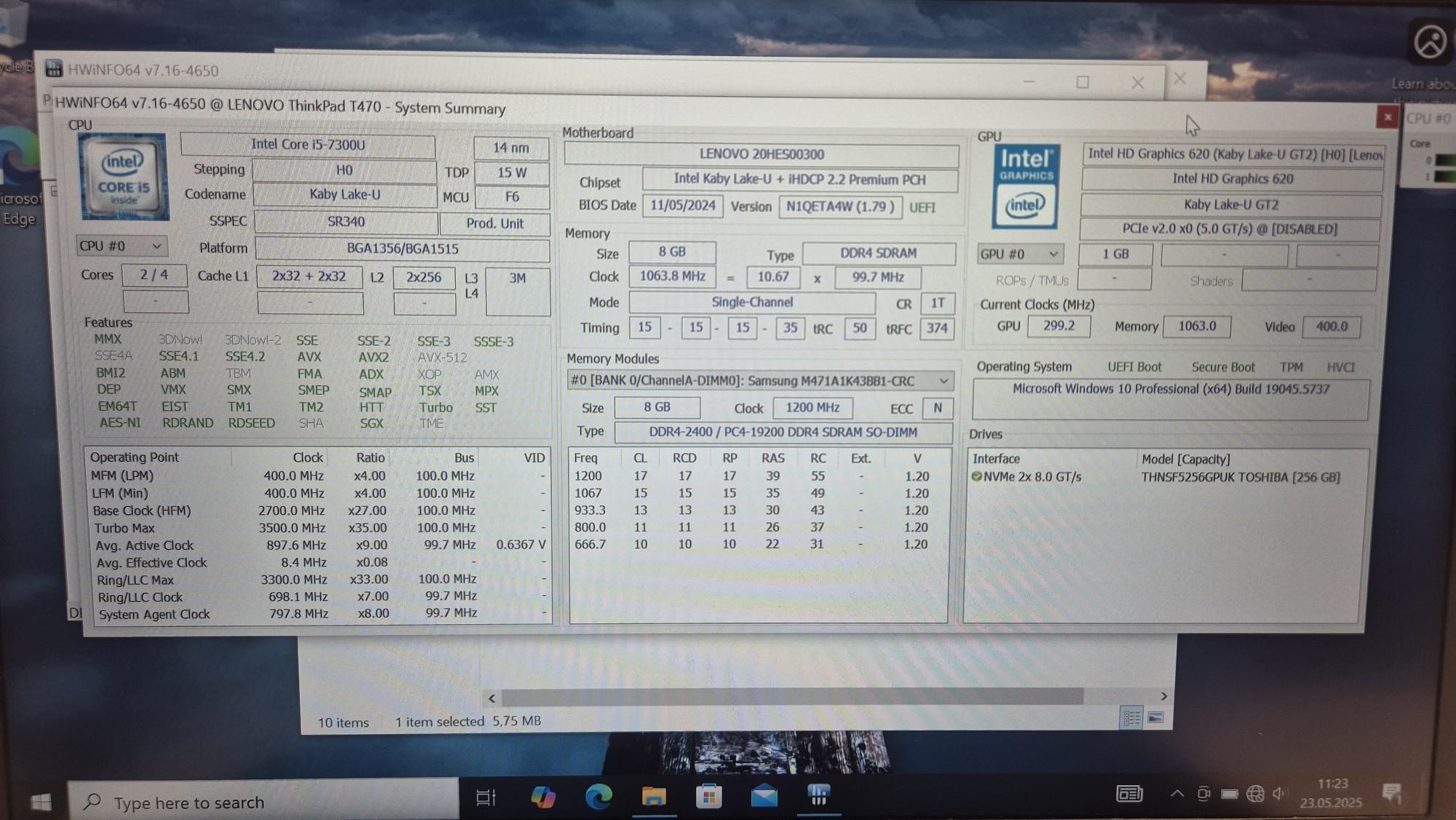Click the Windows search box

264,802
